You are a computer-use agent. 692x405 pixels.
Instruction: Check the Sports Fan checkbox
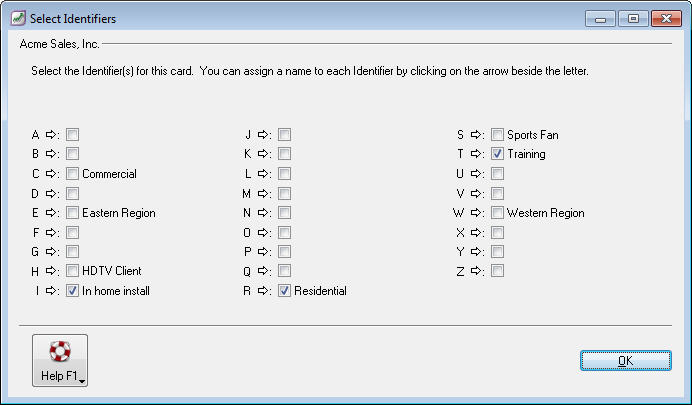point(497,135)
